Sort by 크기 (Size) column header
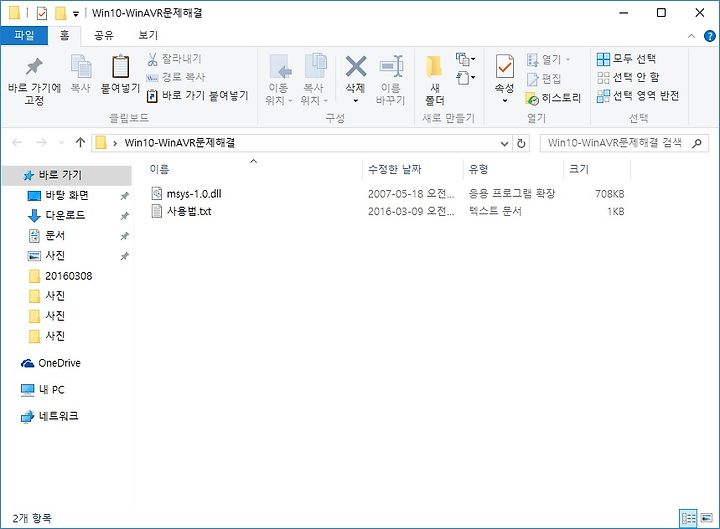The image size is (720, 529). tap(579, 169)
